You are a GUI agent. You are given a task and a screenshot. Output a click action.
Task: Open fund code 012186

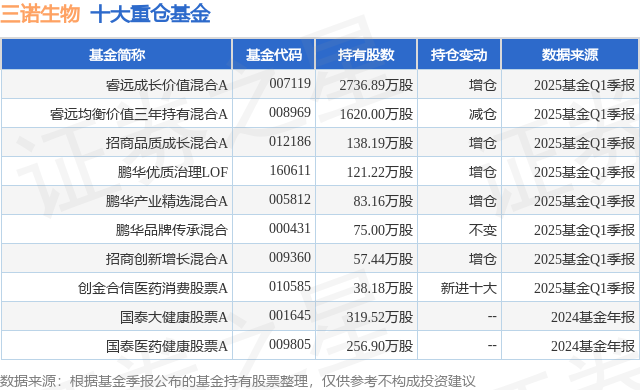click(x=290, y=142)
